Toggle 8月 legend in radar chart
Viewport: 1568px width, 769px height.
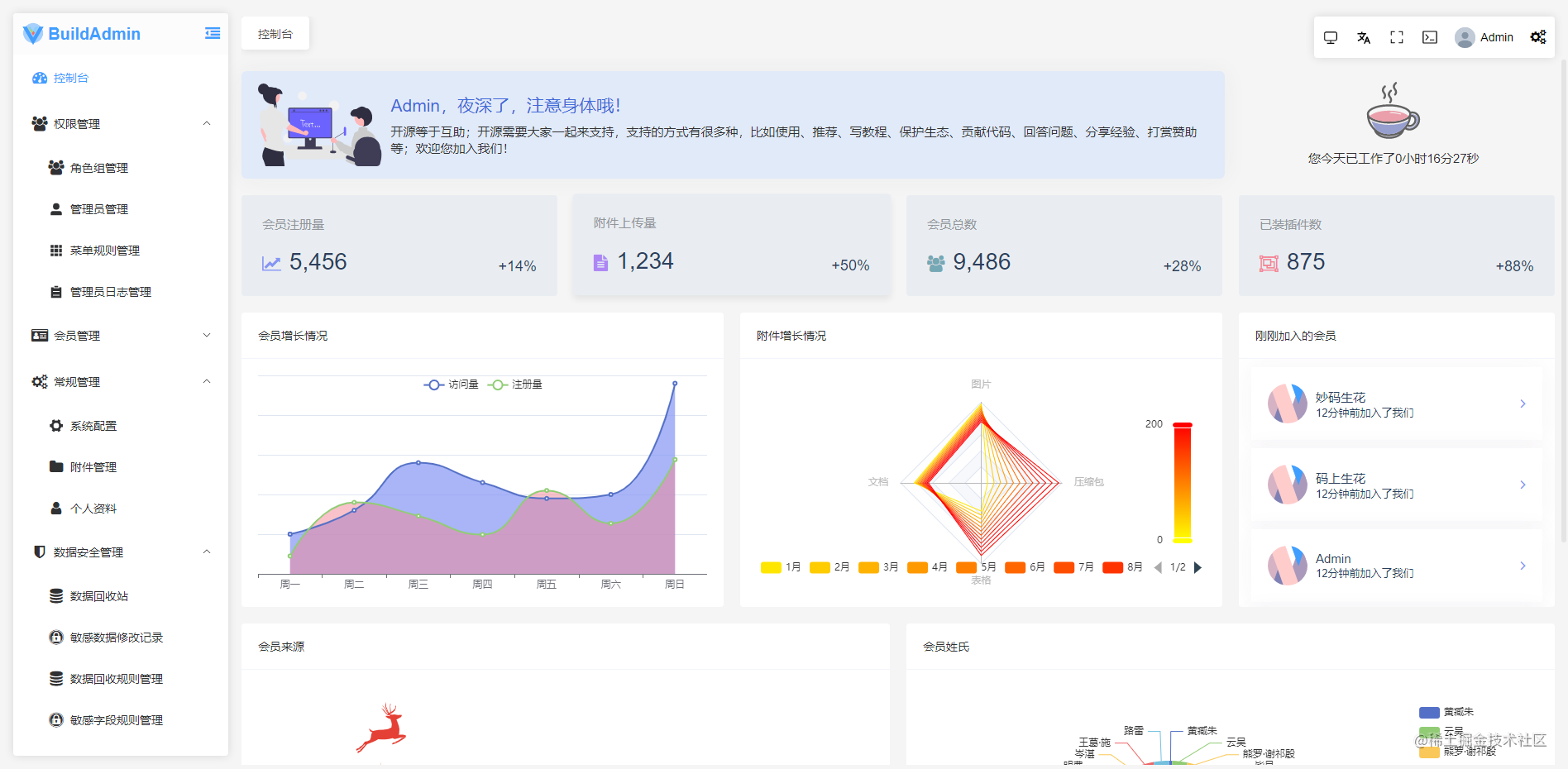point(1122,567)
